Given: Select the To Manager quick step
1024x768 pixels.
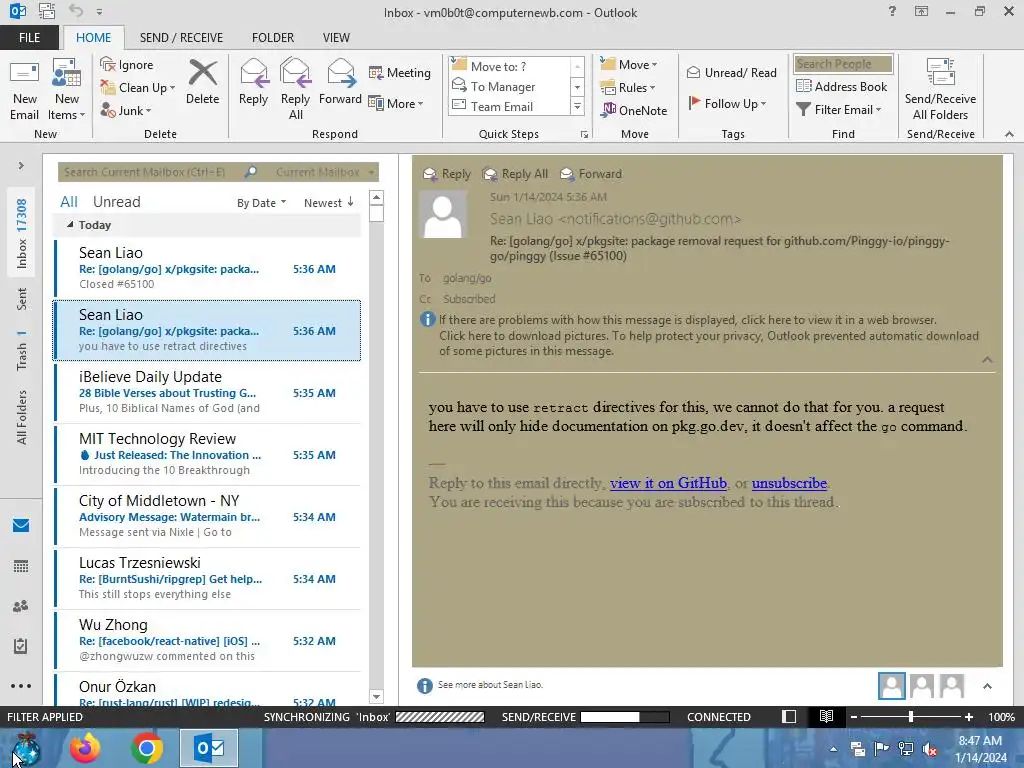Looking at the screenshot, I should (x=510, y=86).
